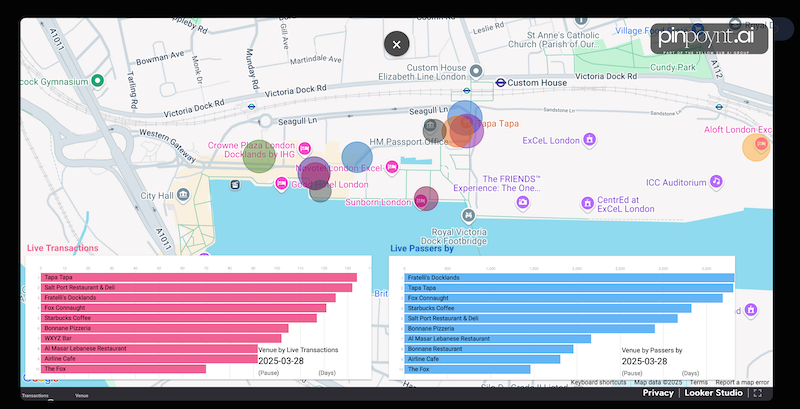
Task: Select the purple bubble over Novotel London
Action: click(x=314, y=172)
